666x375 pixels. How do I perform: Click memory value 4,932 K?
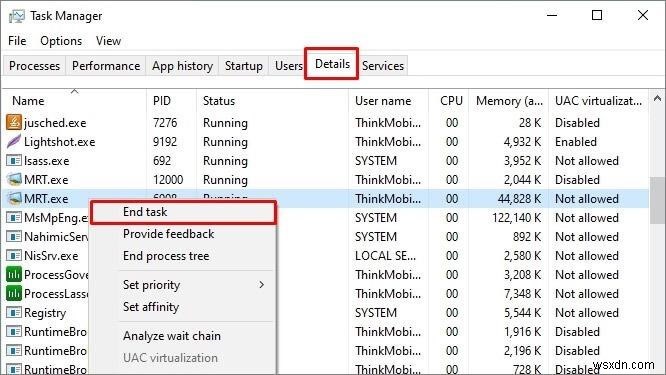point(522,142)
